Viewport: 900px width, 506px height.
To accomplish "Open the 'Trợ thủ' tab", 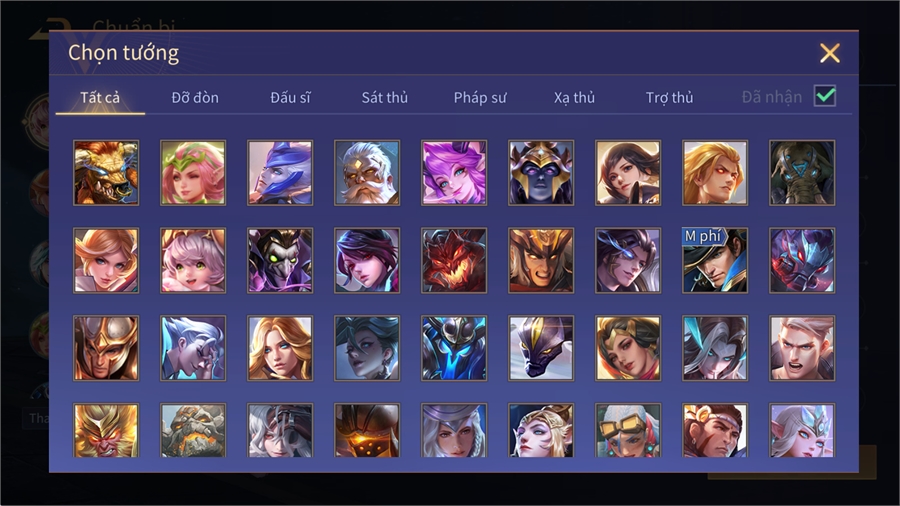I will point(669,98).
